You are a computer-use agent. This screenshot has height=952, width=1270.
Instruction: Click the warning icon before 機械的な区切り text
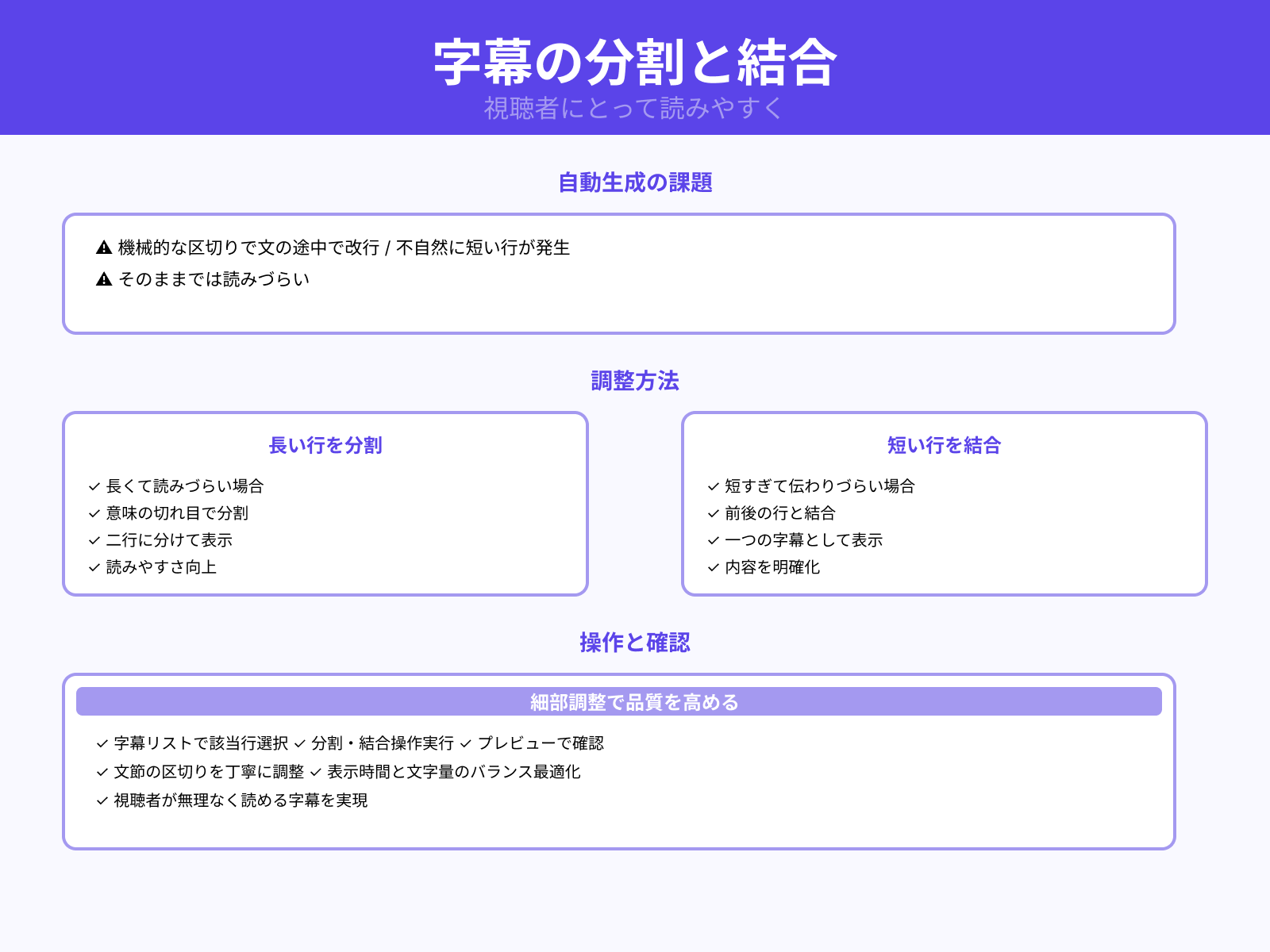tap(104, 248)
